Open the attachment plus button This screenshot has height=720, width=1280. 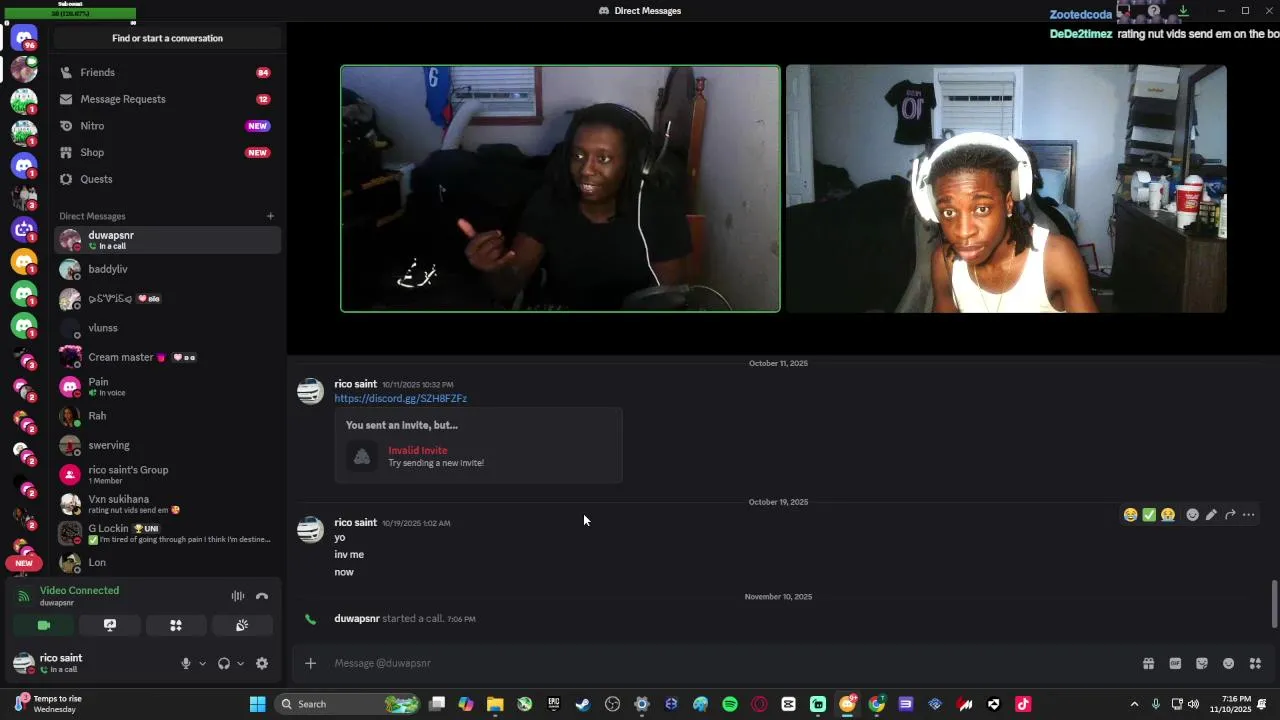click(310, 663)
